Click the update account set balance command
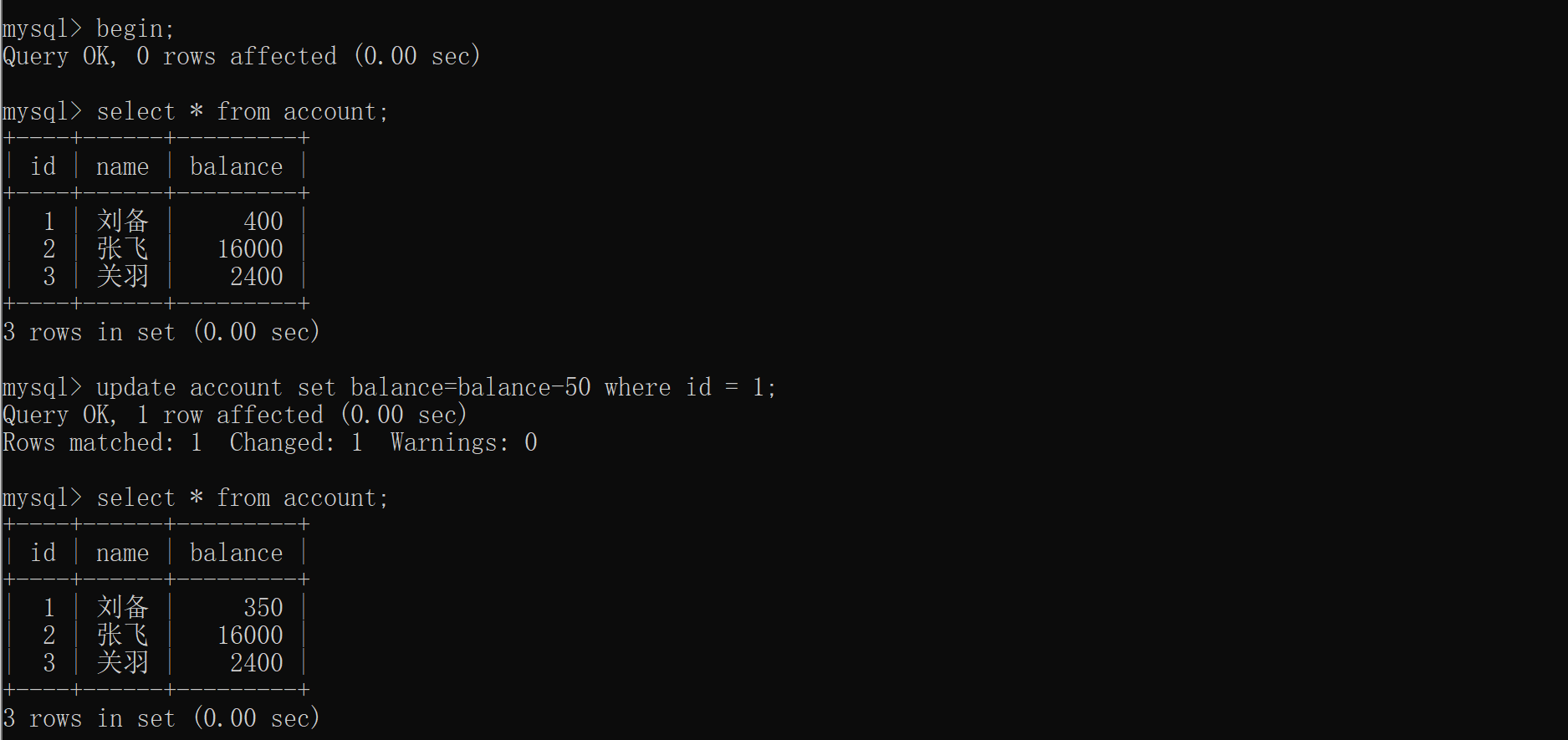1568x740 pixels. point(436,388)
